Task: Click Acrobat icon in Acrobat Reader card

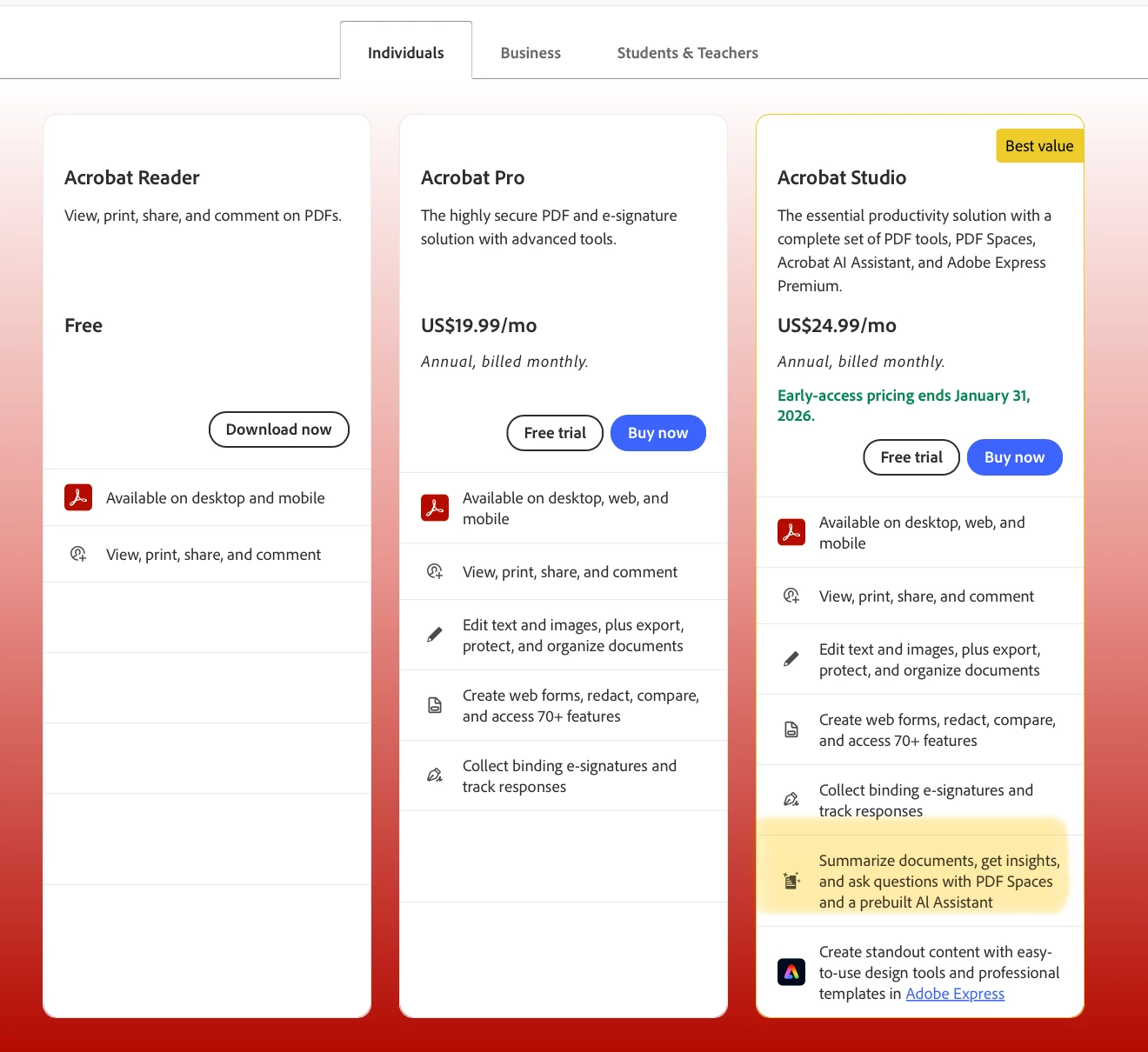Action: (78, 497)
